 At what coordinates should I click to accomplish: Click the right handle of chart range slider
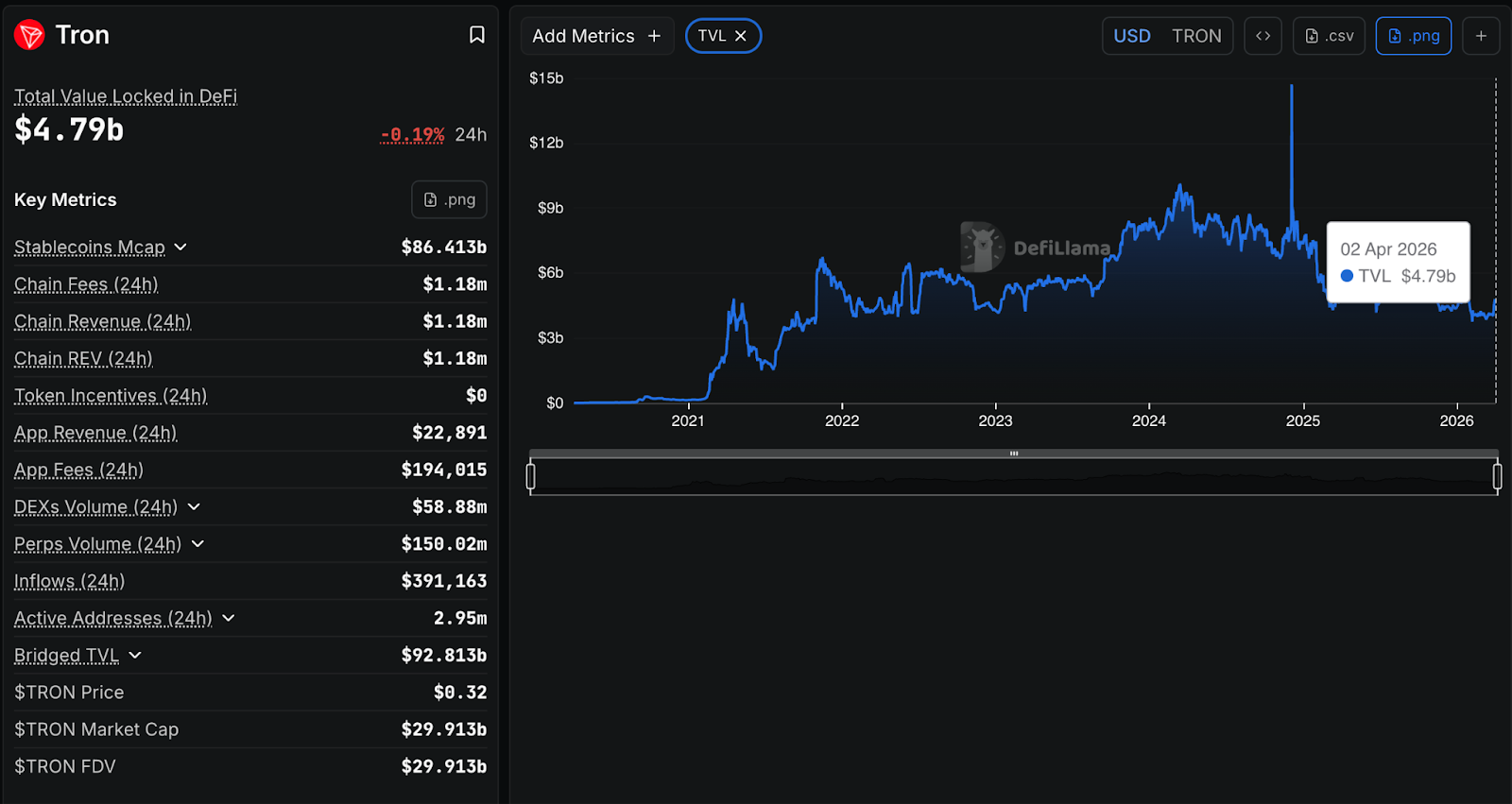point(1497,476)
